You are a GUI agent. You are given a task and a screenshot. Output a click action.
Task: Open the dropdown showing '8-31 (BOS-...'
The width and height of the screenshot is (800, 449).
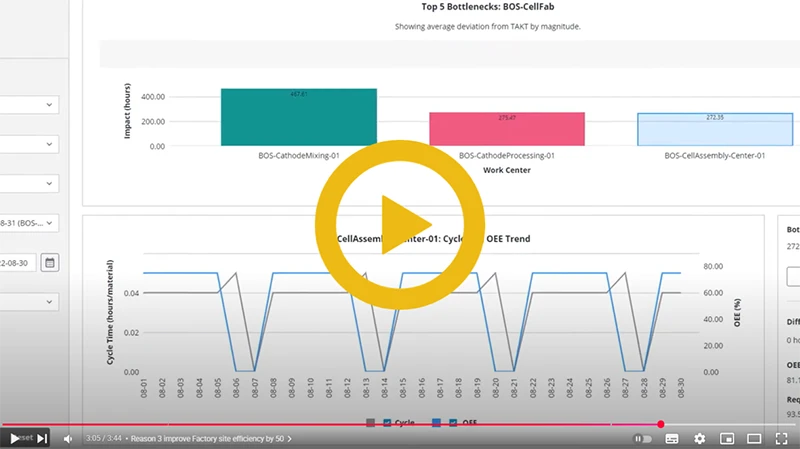29,223
